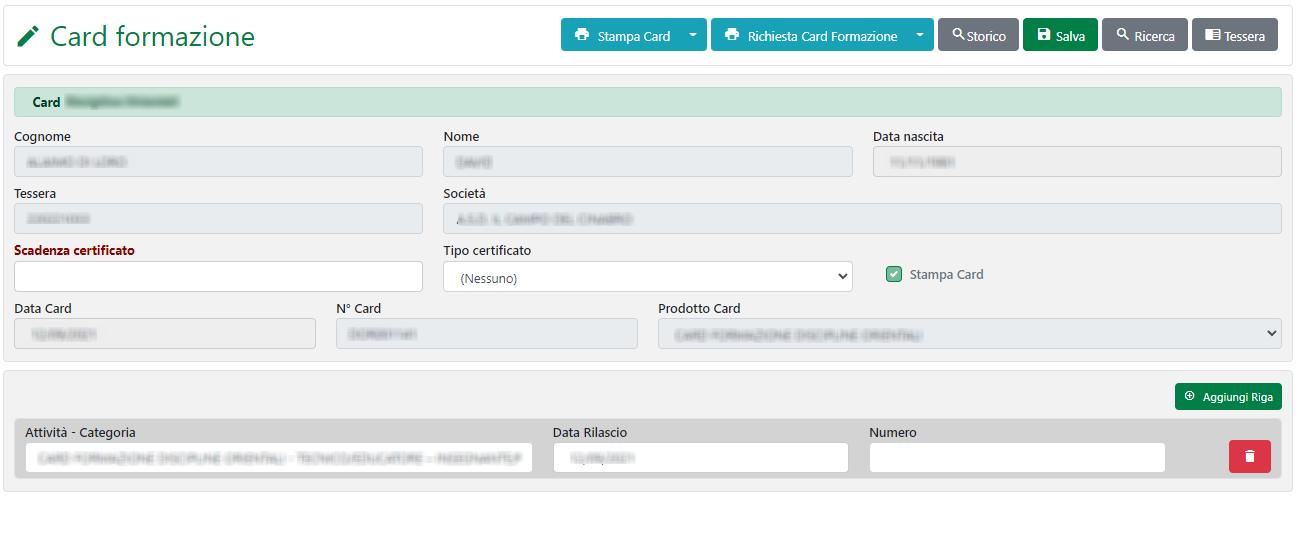Click the Attività - Categoria field
This screenshot has height=549, width=1307.
278,458
